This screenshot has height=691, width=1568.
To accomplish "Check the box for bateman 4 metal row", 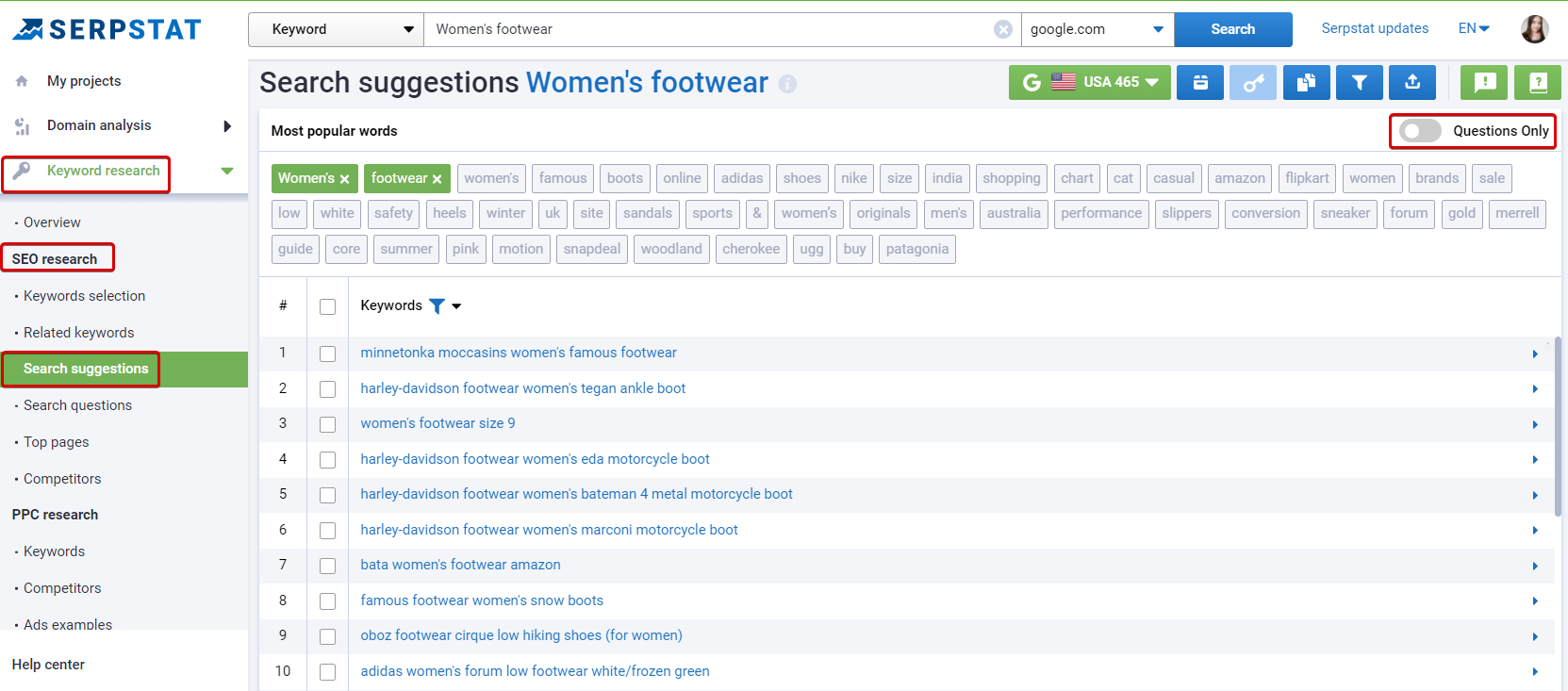I will pos(327,495).
